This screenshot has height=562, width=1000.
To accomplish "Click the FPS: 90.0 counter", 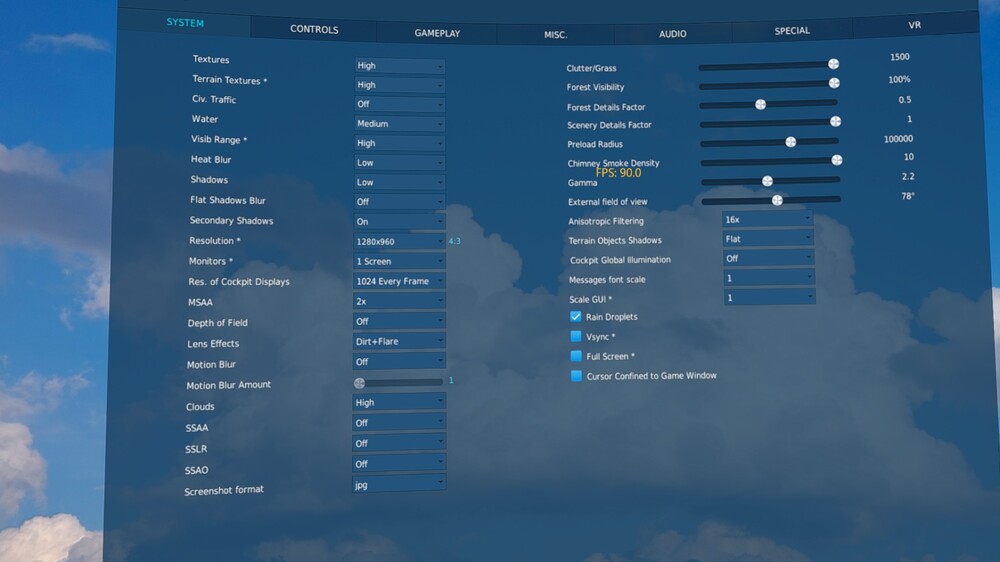I will pyautogui.click(x=619, y=173).
